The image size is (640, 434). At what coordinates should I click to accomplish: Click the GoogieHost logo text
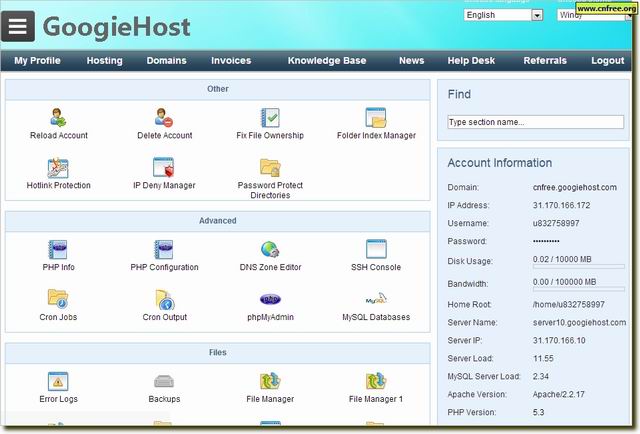(x=116, y=27)
